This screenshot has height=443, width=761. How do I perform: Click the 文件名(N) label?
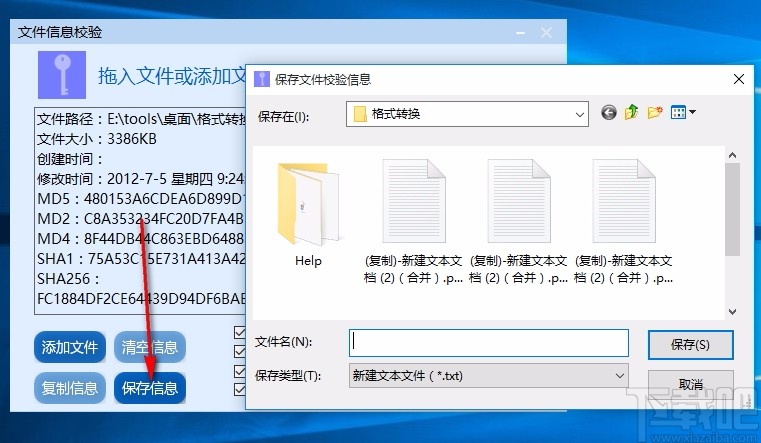[x=283, y=342]
